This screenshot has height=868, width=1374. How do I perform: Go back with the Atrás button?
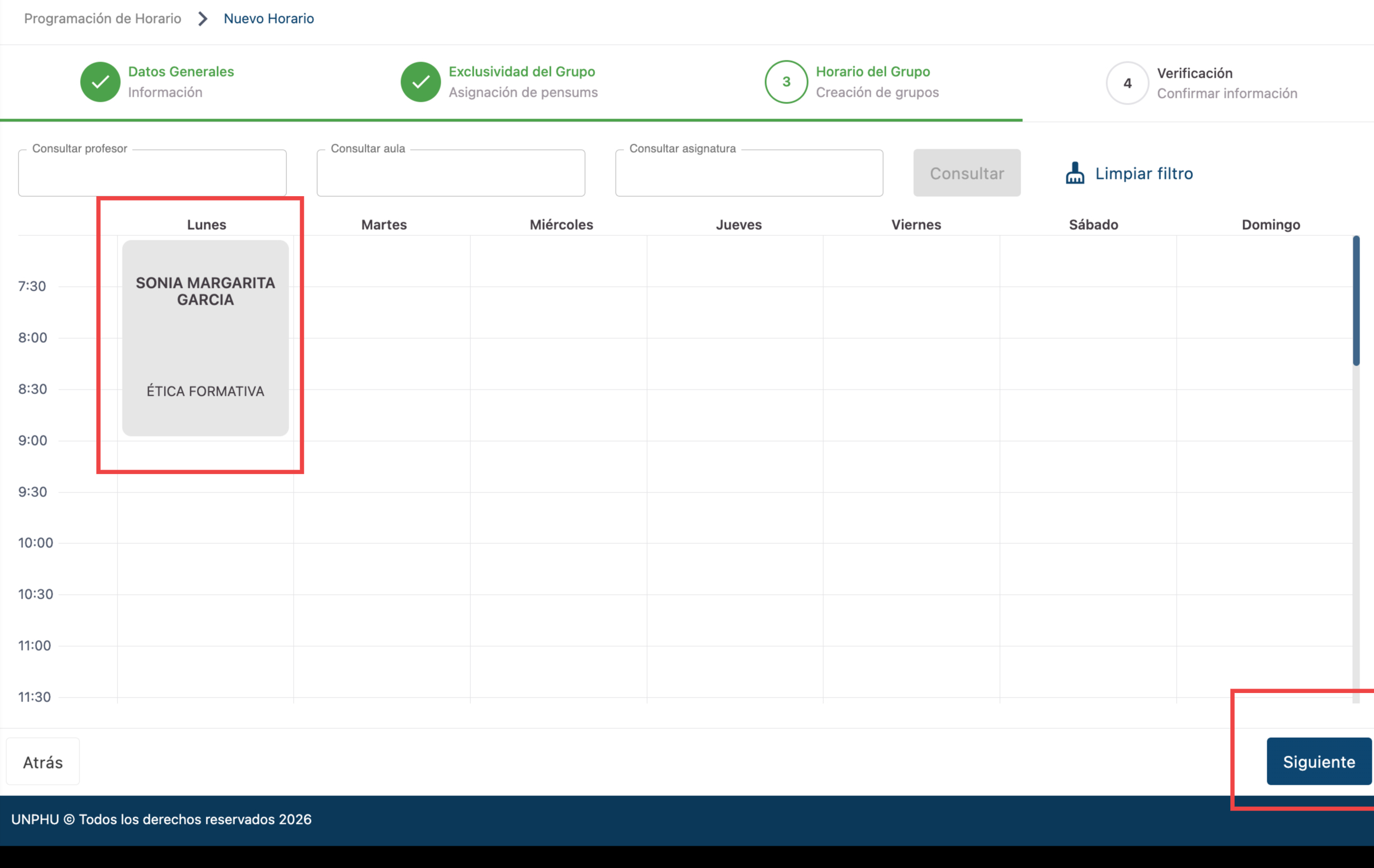click(43, 762)
